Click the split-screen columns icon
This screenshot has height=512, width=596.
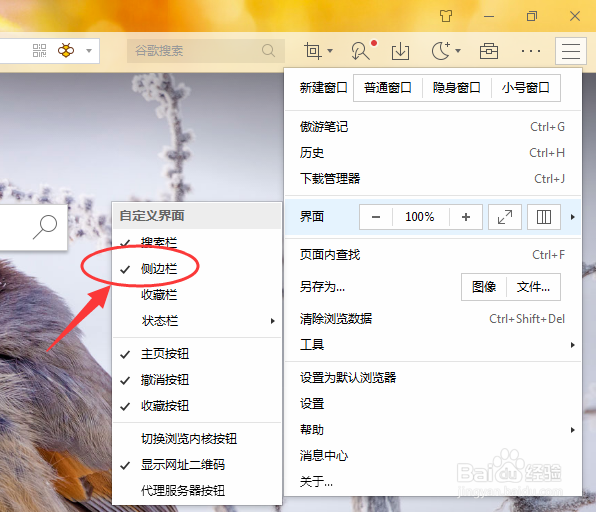click(x=544, y=217)
